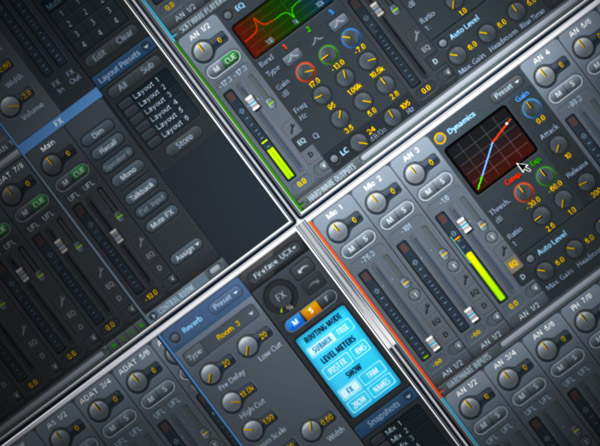Expand the Layout Presets panel arrow

146,46
